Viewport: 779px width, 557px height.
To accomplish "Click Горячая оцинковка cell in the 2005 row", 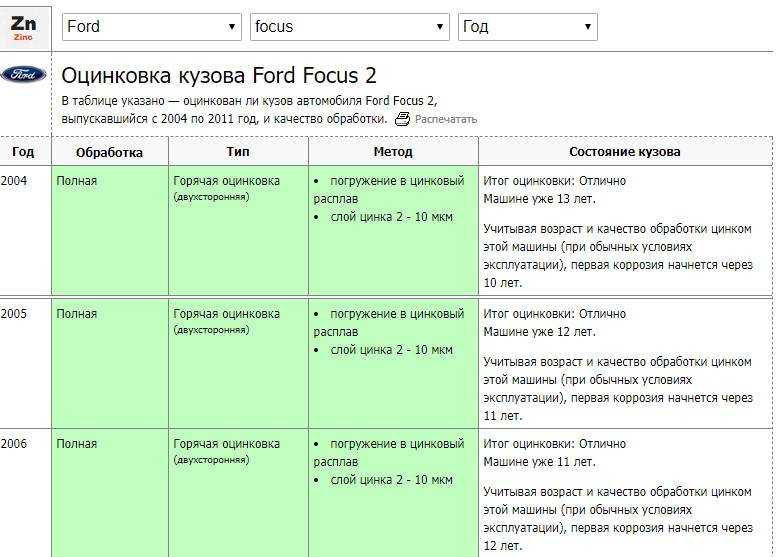I will click(238, 364).
